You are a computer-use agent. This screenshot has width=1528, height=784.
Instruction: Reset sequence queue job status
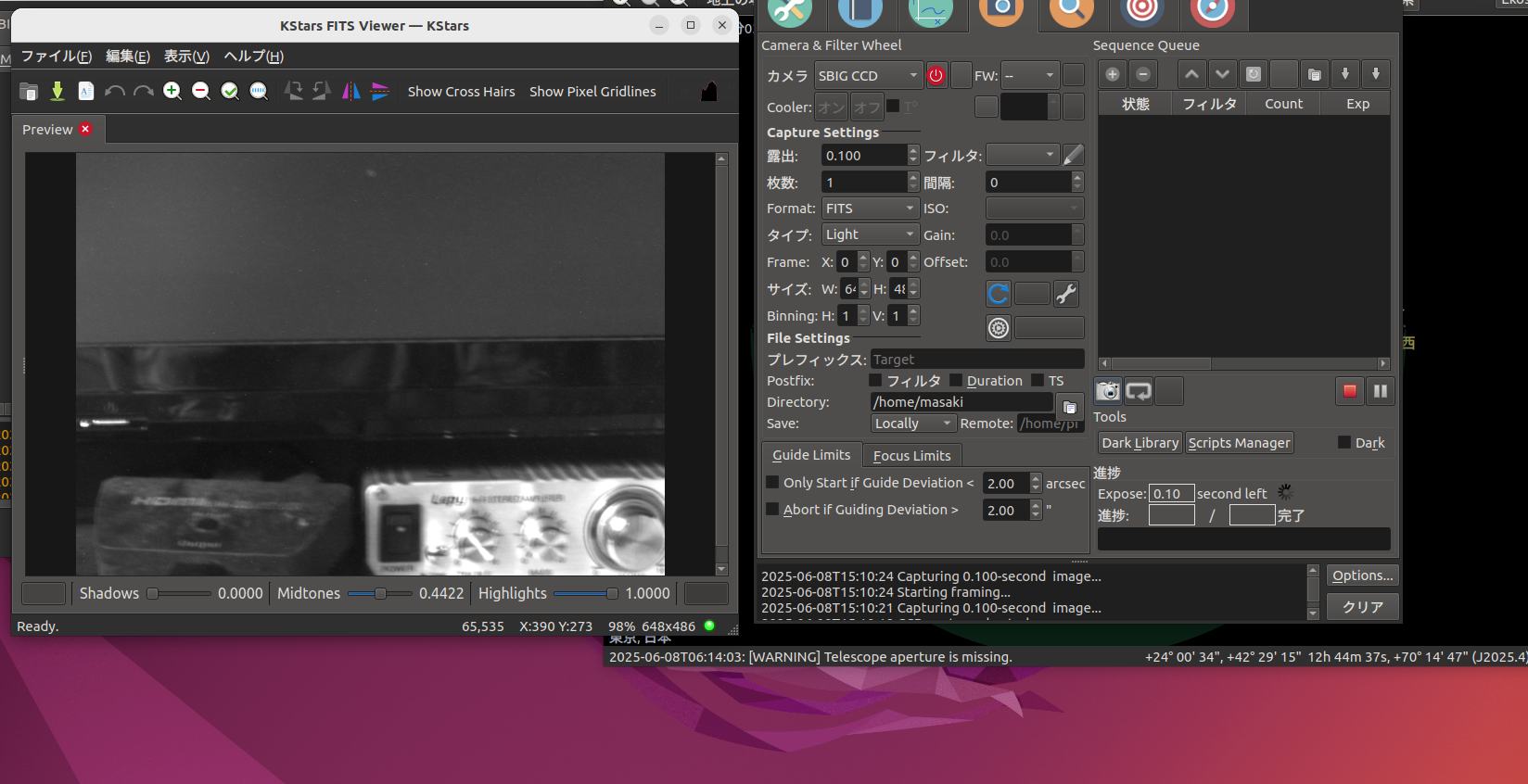[1254, 74]
